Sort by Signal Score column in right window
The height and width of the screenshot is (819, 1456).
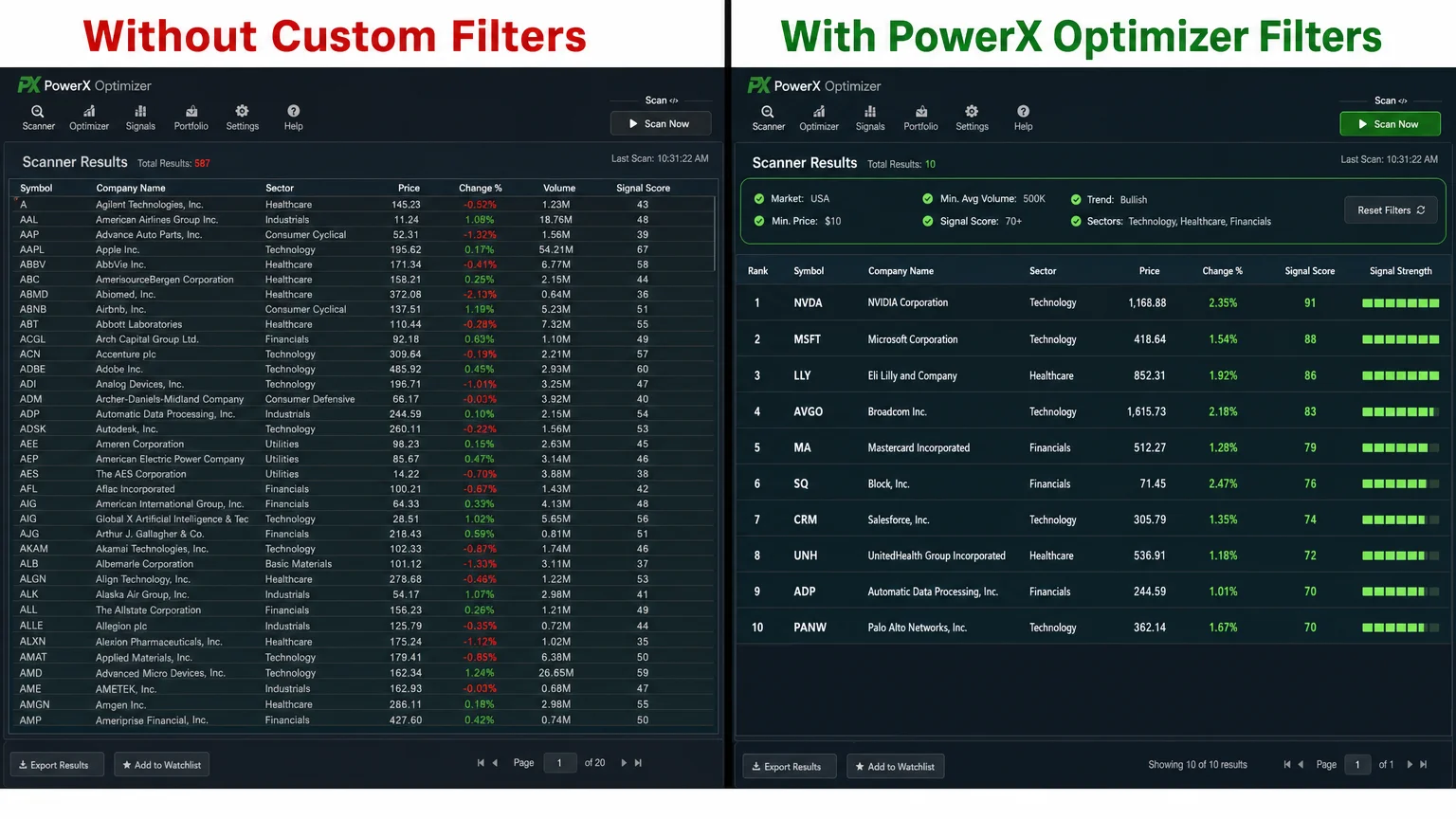pyautogui.click(x=1310, y=271)
